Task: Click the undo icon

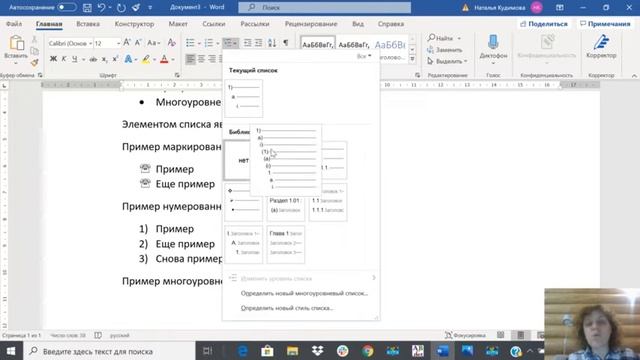Action: tap(101, 7)
